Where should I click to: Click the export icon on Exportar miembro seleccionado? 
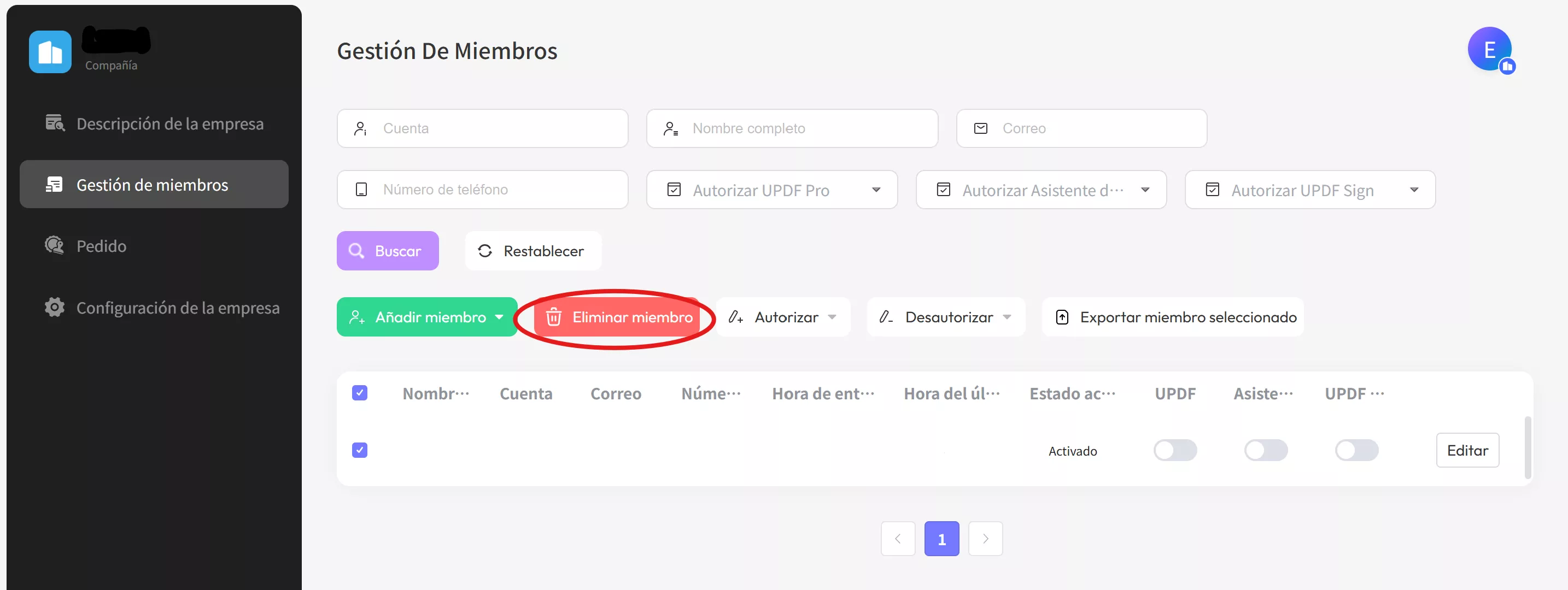tap(1062, 317)
